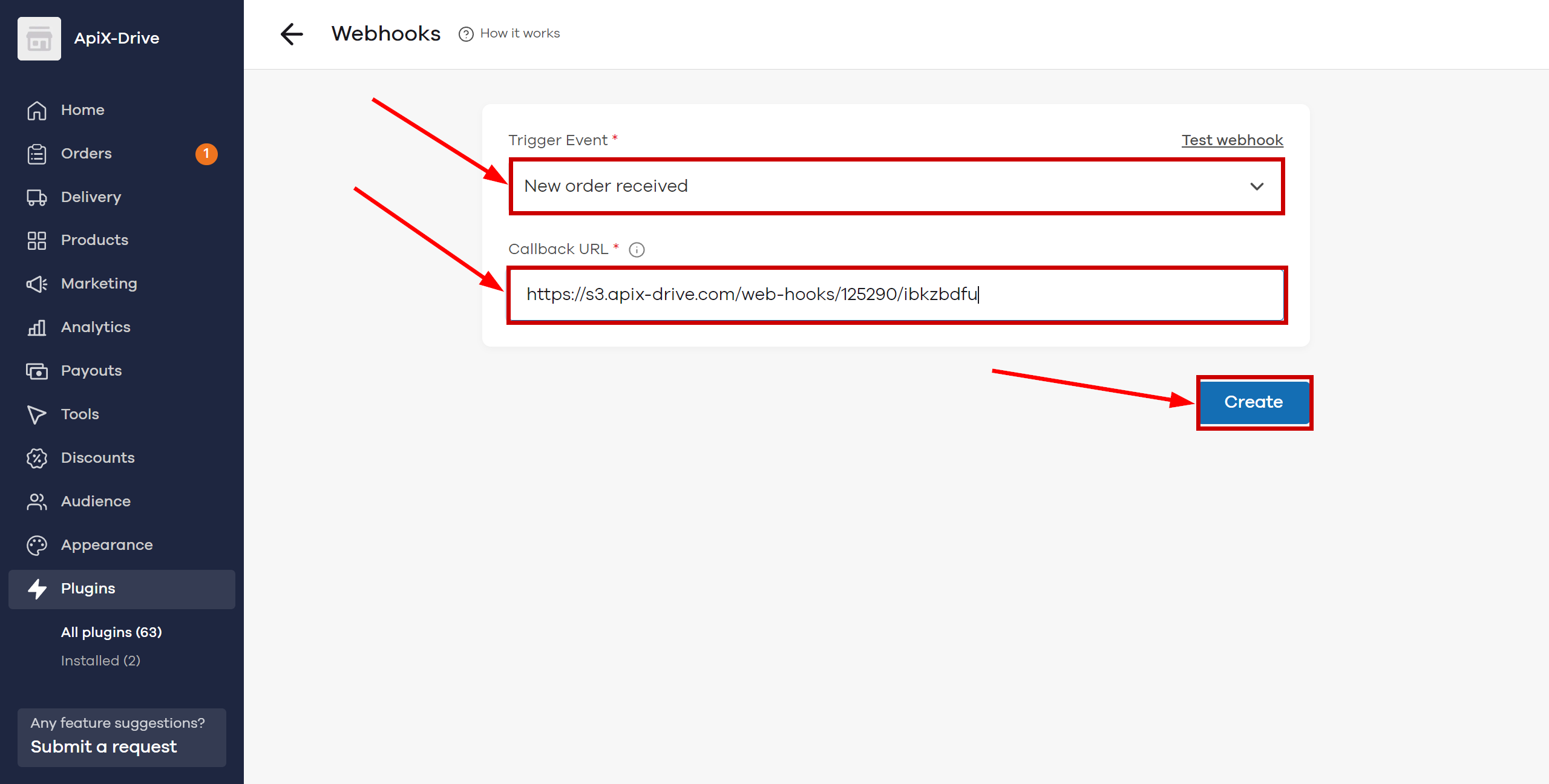Click the Trigger Event dropdown chevron
This screenshot has height=784, width=1549.
click(x=1257, y=186)
